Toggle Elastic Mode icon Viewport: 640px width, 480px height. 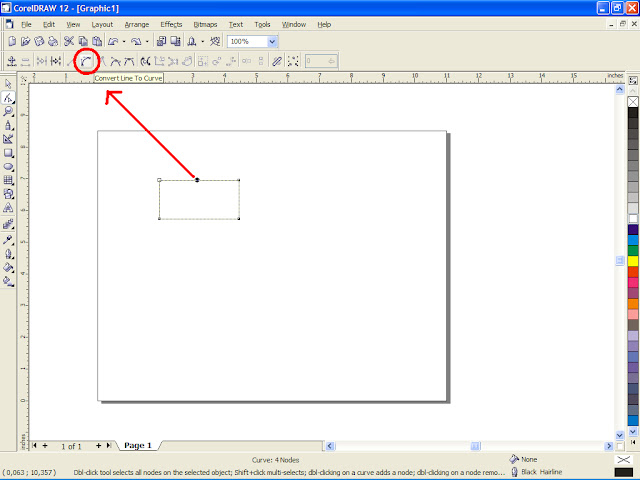(x=277, y=61)
